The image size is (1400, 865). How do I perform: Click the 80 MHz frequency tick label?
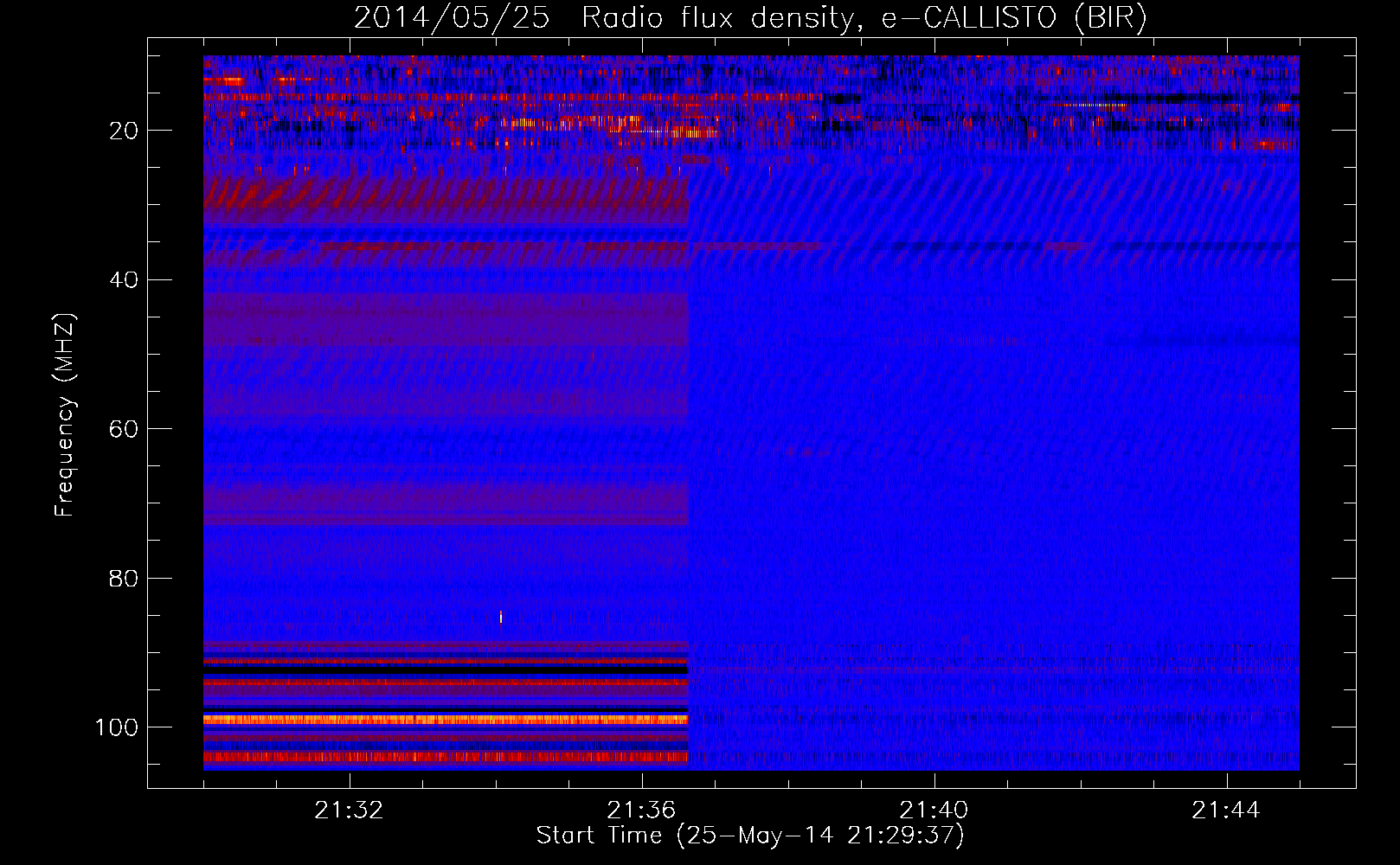124,578
